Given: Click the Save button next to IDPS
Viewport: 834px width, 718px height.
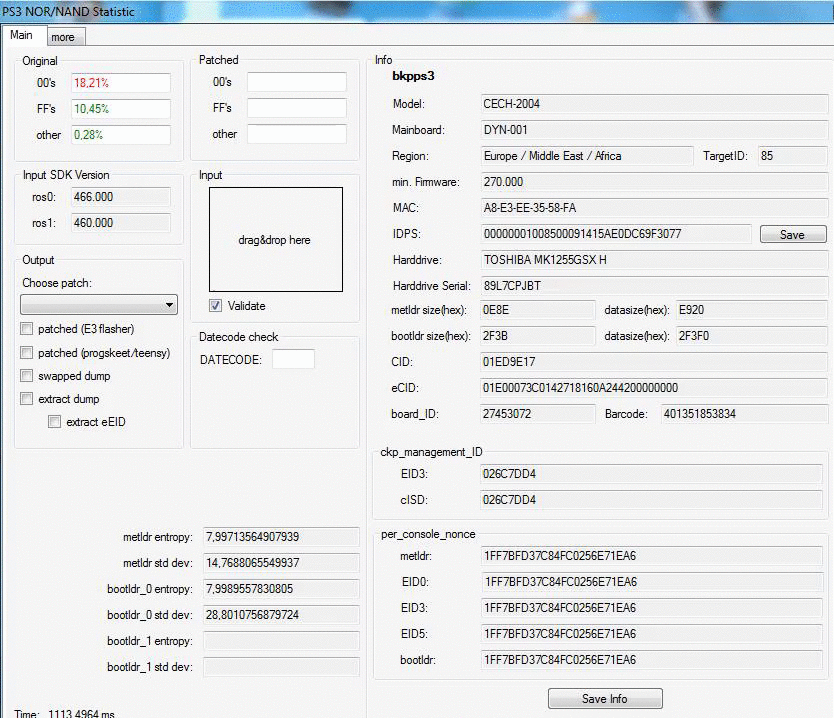Looking at the screenshot, I should (793, 234).
